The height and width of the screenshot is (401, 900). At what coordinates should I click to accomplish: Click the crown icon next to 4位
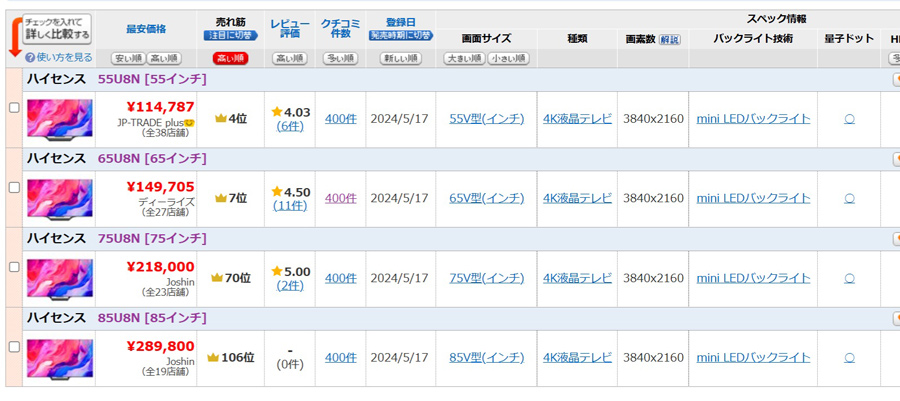pyautogui.click(x=220, y=119)
